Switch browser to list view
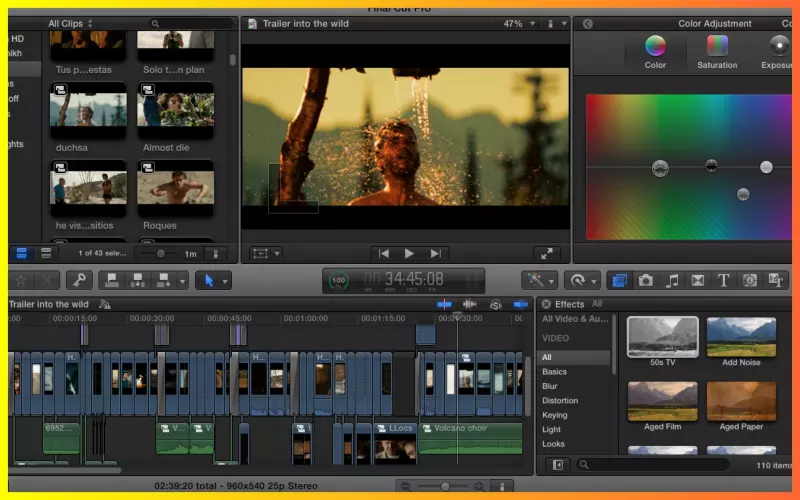800x500 pixels. click(46, 253)
